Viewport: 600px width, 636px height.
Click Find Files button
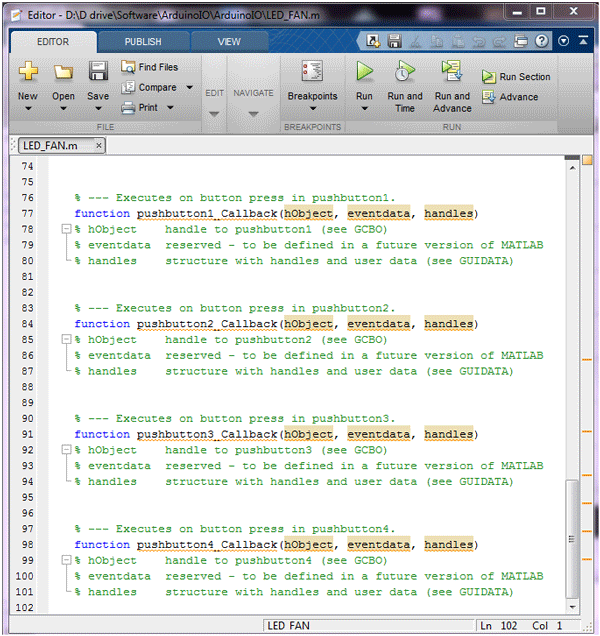click(x=150, y=67)
